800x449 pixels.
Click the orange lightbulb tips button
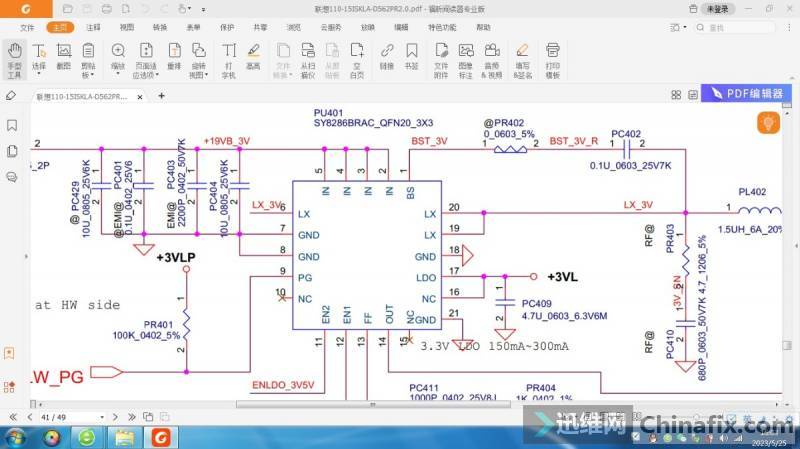(x=768, y=123)
